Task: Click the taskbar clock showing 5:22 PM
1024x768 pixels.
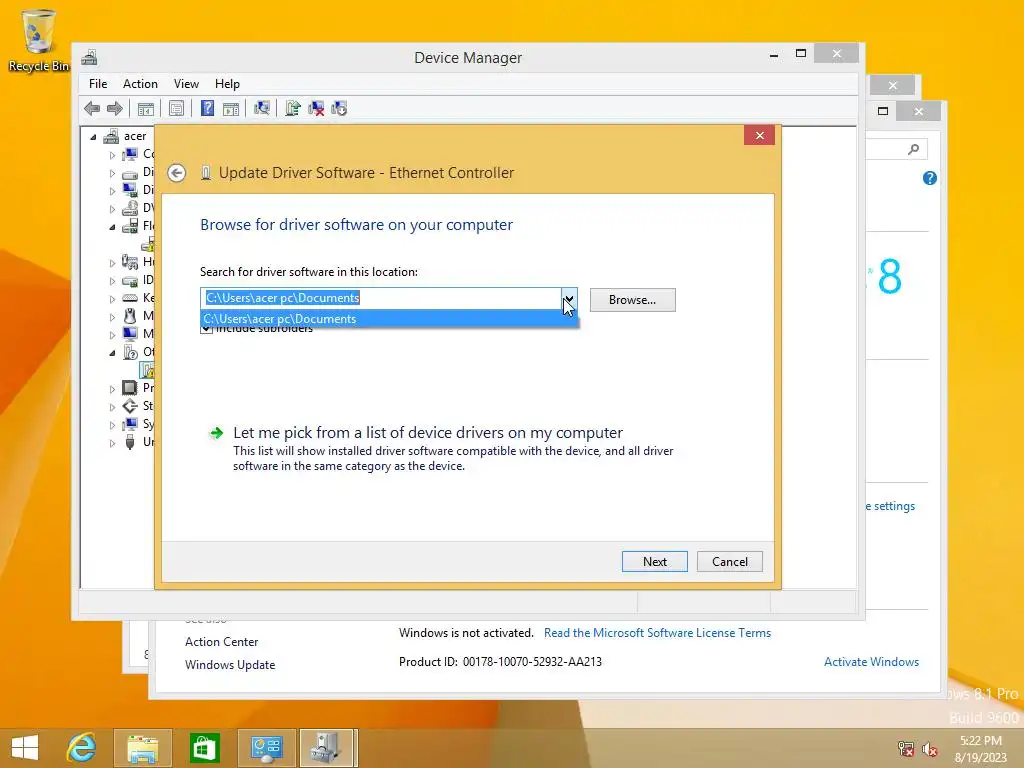Action: pyautogui.click(x=980, y=748)
